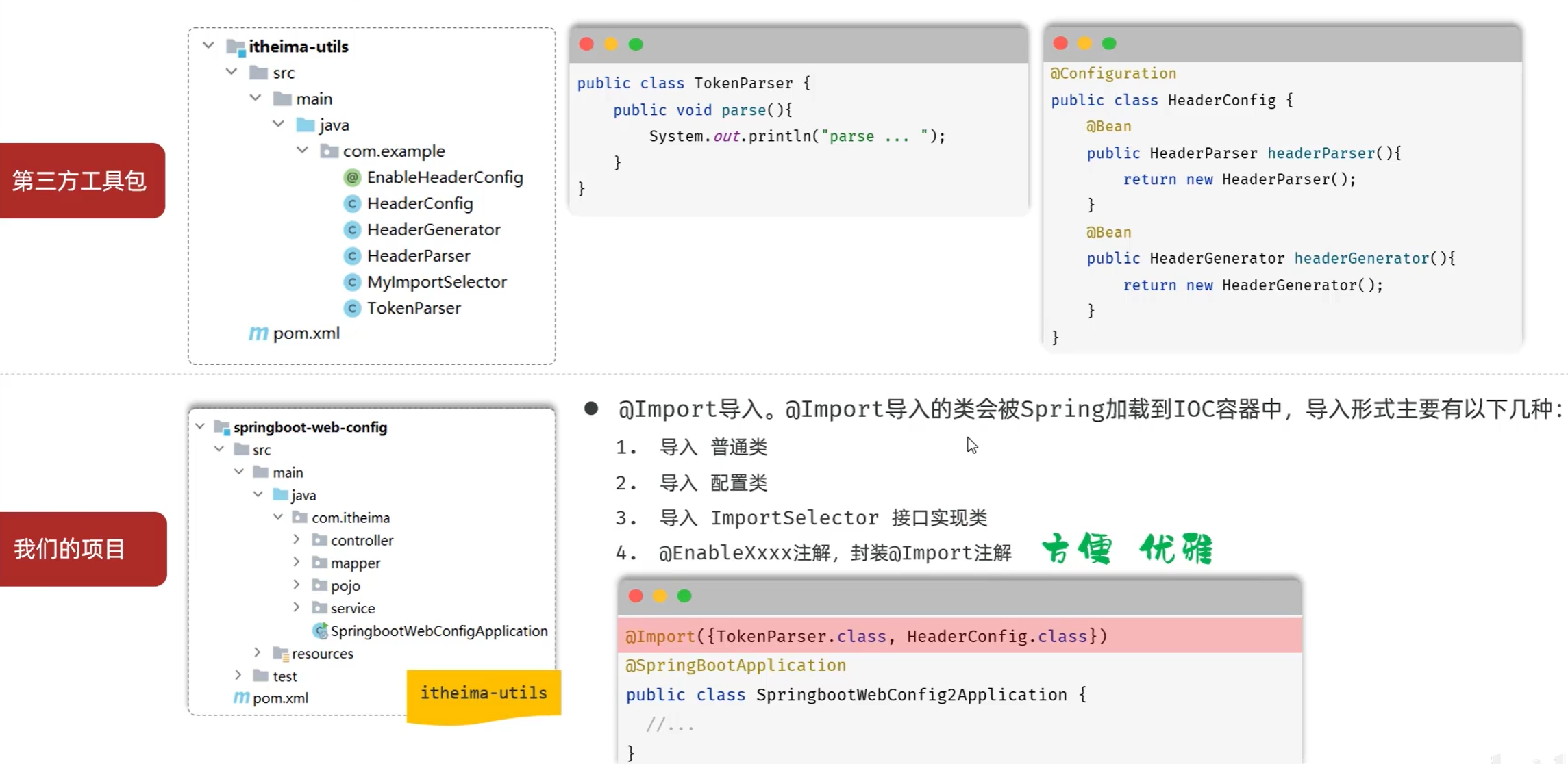Click the @SpringBootApplication annotation
1568x764 pixels.
tap(736, 665)
